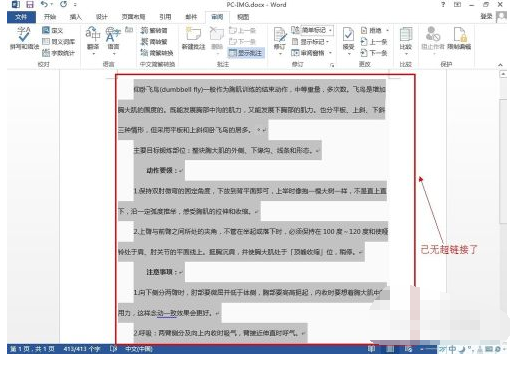Toggle the 显示批注 show comments button
Screen dimensions: 530x366
246,53
